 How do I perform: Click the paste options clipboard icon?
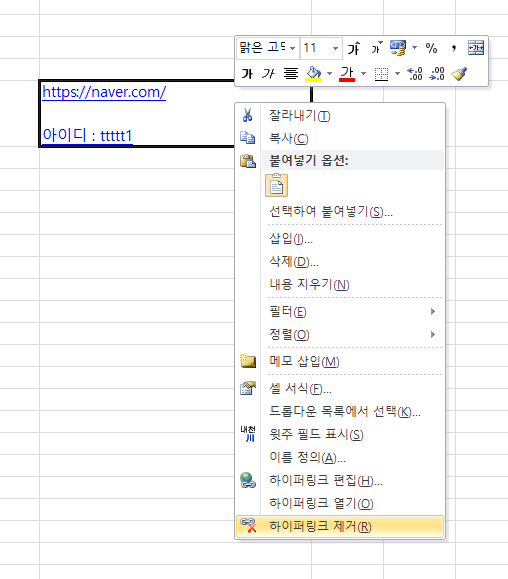(248, 161)
